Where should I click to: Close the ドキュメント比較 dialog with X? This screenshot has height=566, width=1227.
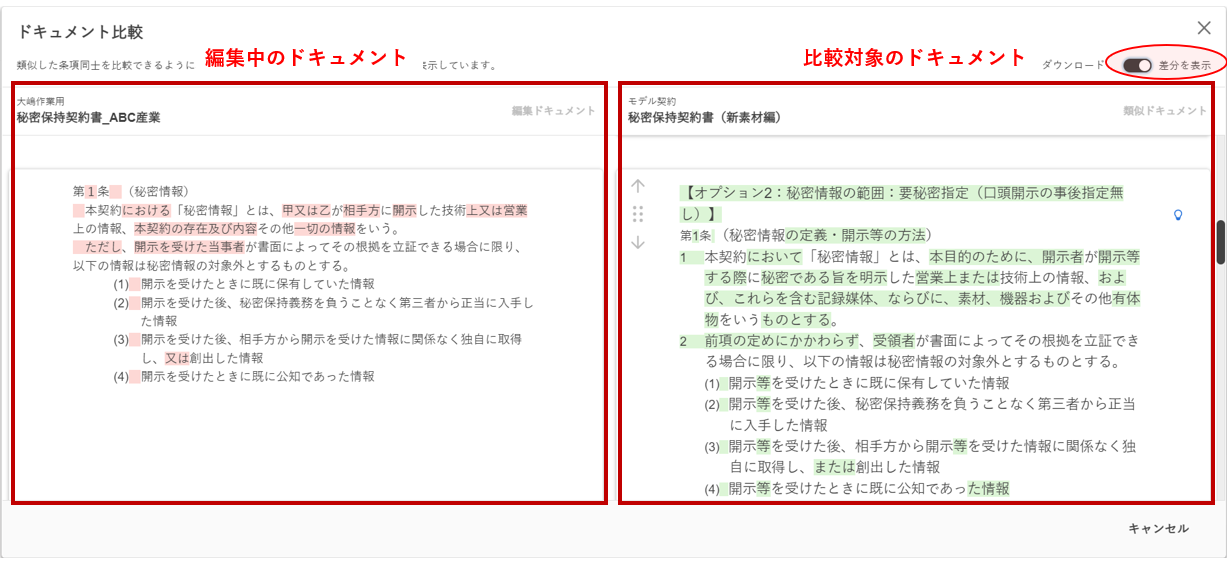(x=1204, y=29)
